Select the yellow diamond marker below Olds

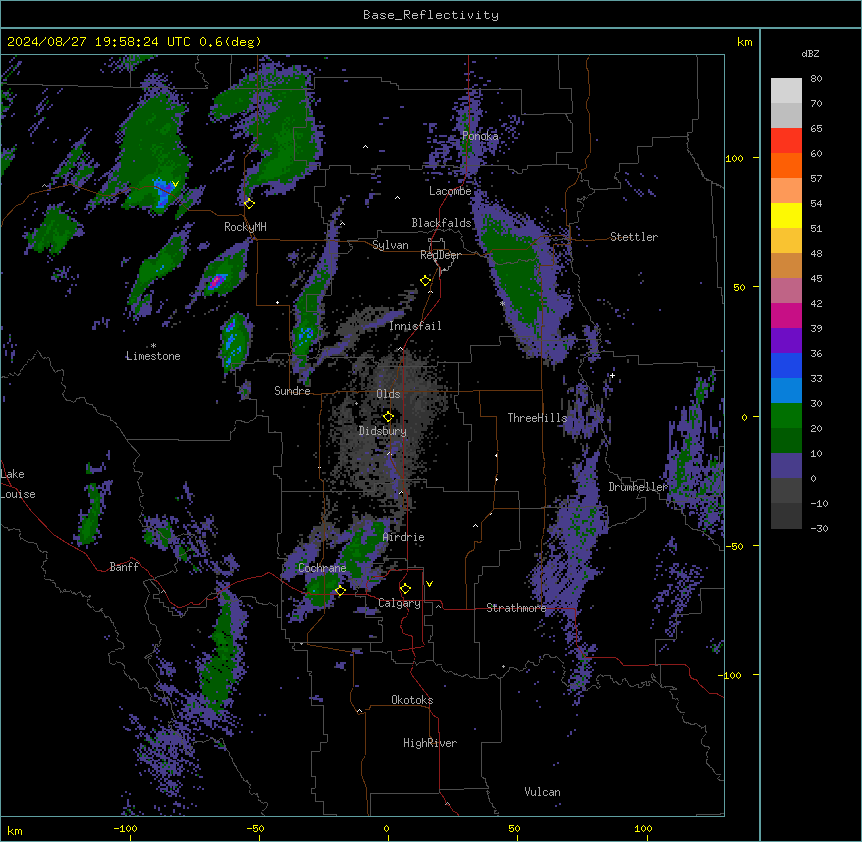(388, 417)
